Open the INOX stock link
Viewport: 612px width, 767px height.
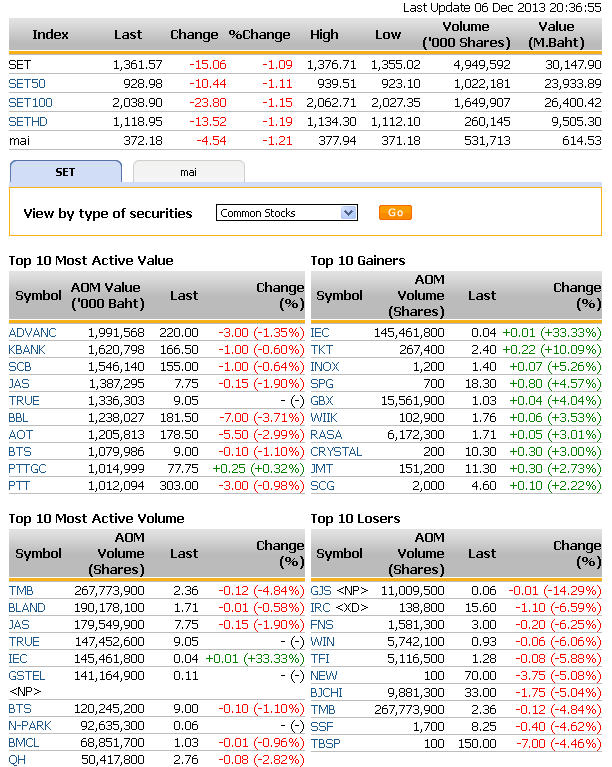[325, 367]
